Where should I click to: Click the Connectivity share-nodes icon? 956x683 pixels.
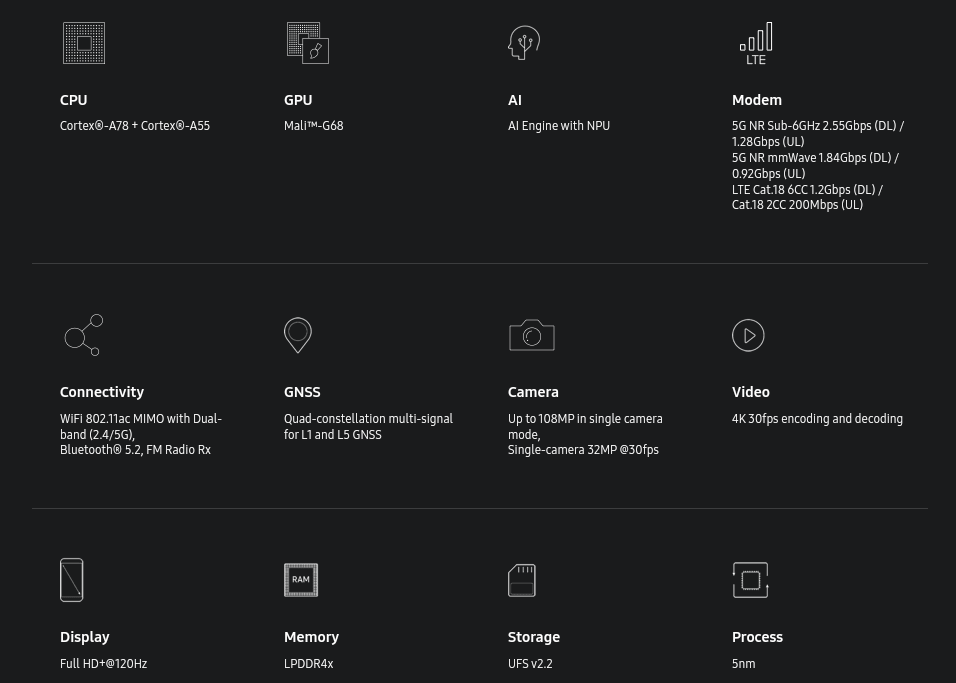click(84, 335)
